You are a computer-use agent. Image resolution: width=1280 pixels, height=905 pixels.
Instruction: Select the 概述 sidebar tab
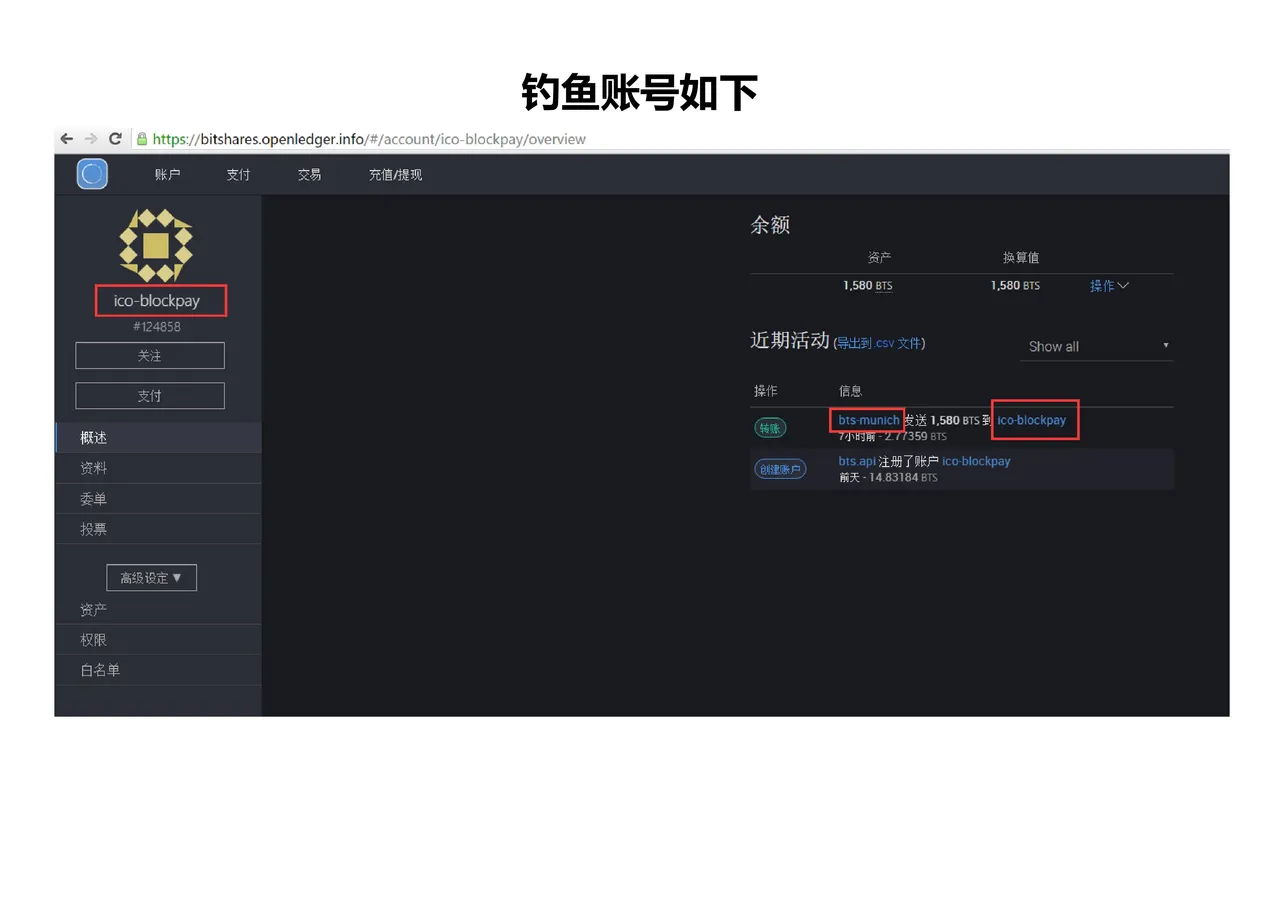click(159, 438)
